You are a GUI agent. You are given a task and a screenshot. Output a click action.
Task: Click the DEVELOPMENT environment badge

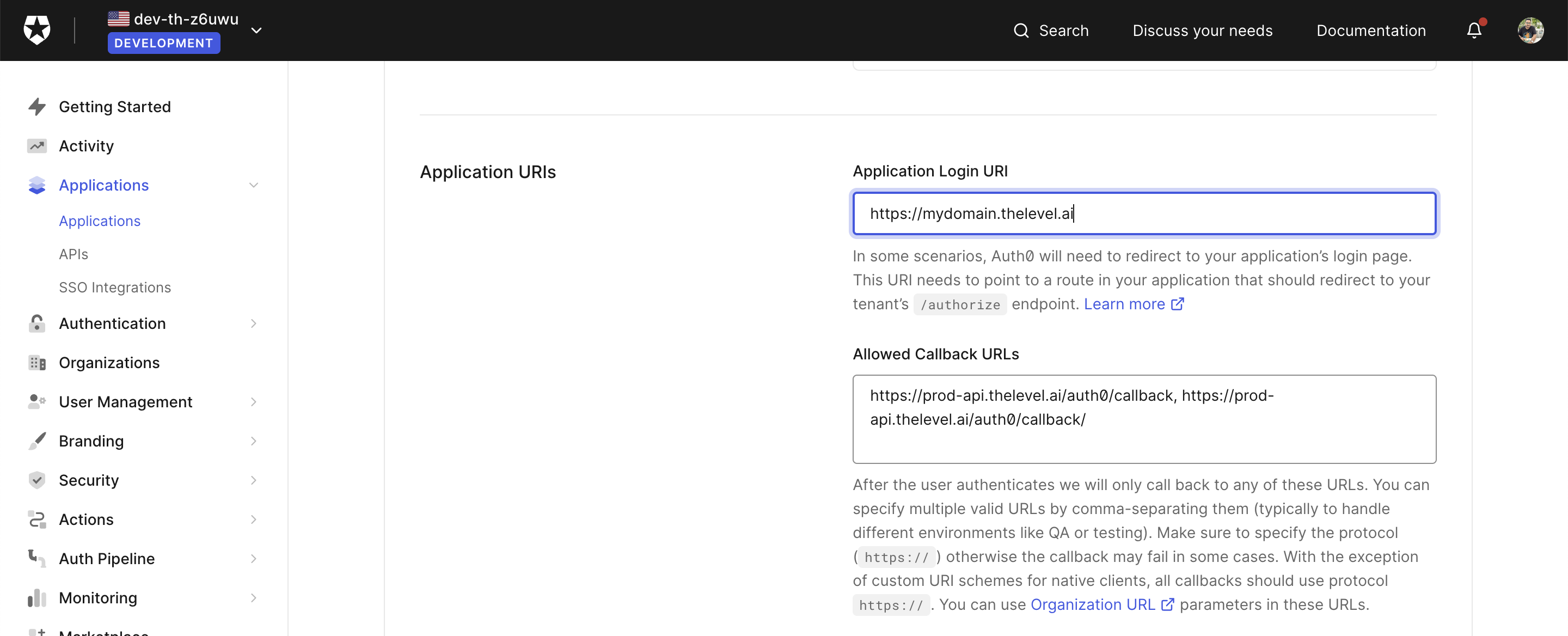tap(164, 43)
